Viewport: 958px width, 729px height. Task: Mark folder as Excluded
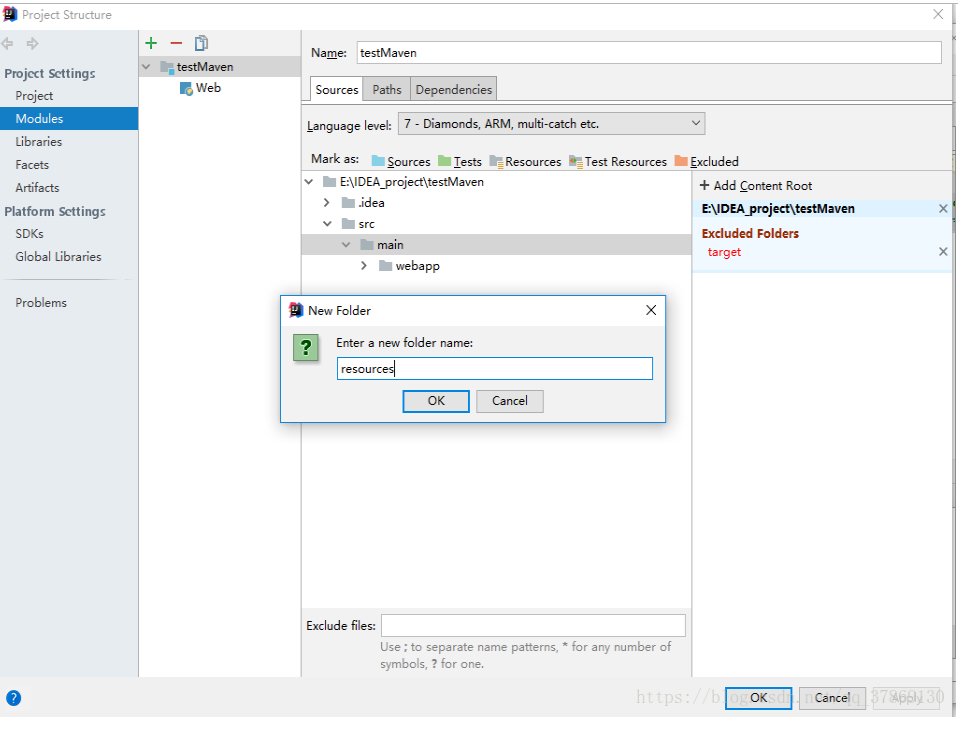(706, 161)
